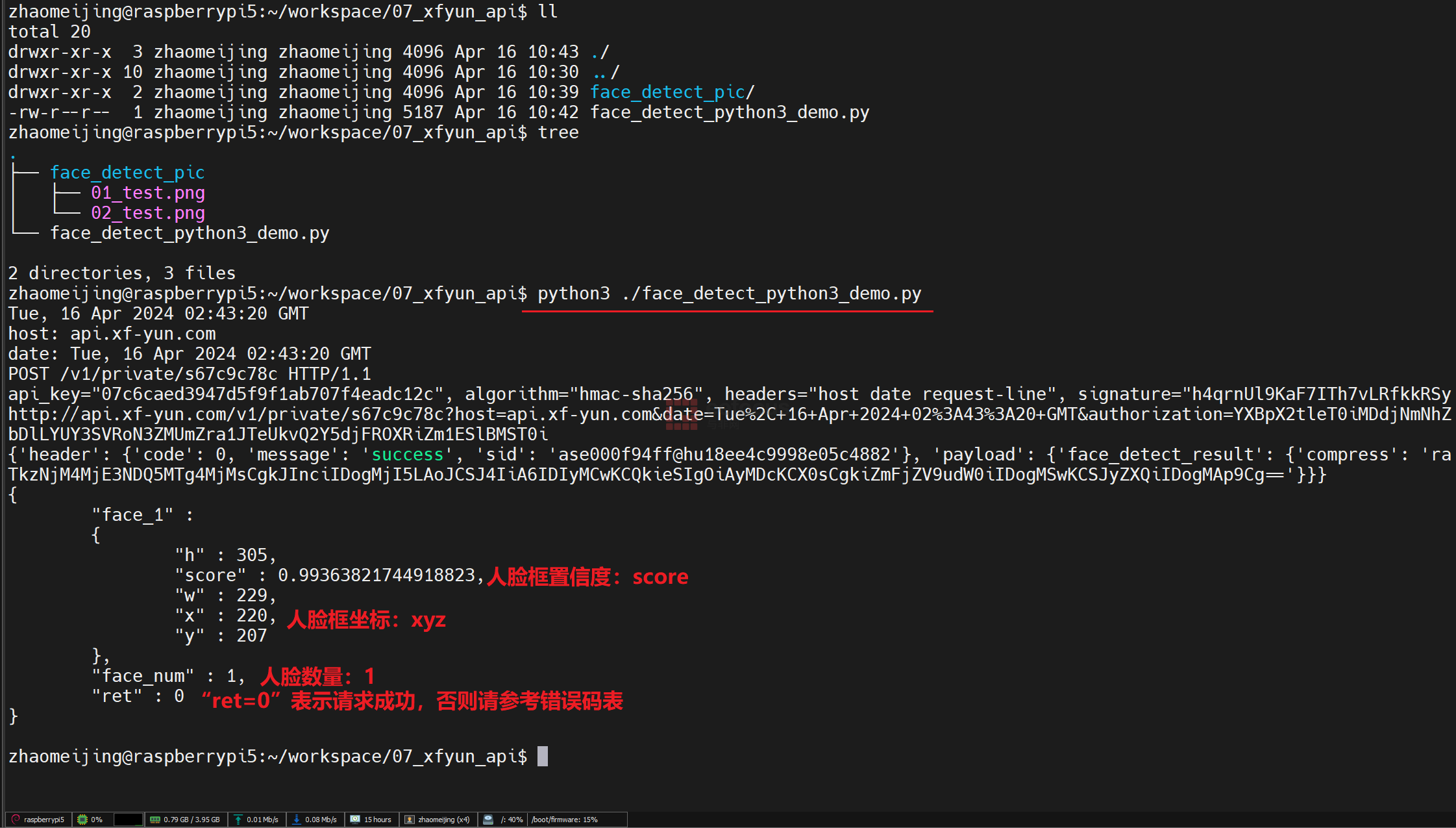Click the blue face_detect_pic/ entry in ll listing
1456x828 pixels.
click(x=671, y=92)
